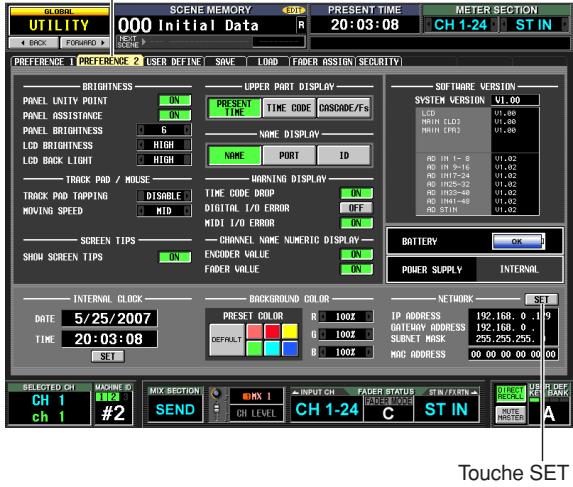Switch to SAVE tab
This screenshot has width=573, height=487.
click(225, 62)
